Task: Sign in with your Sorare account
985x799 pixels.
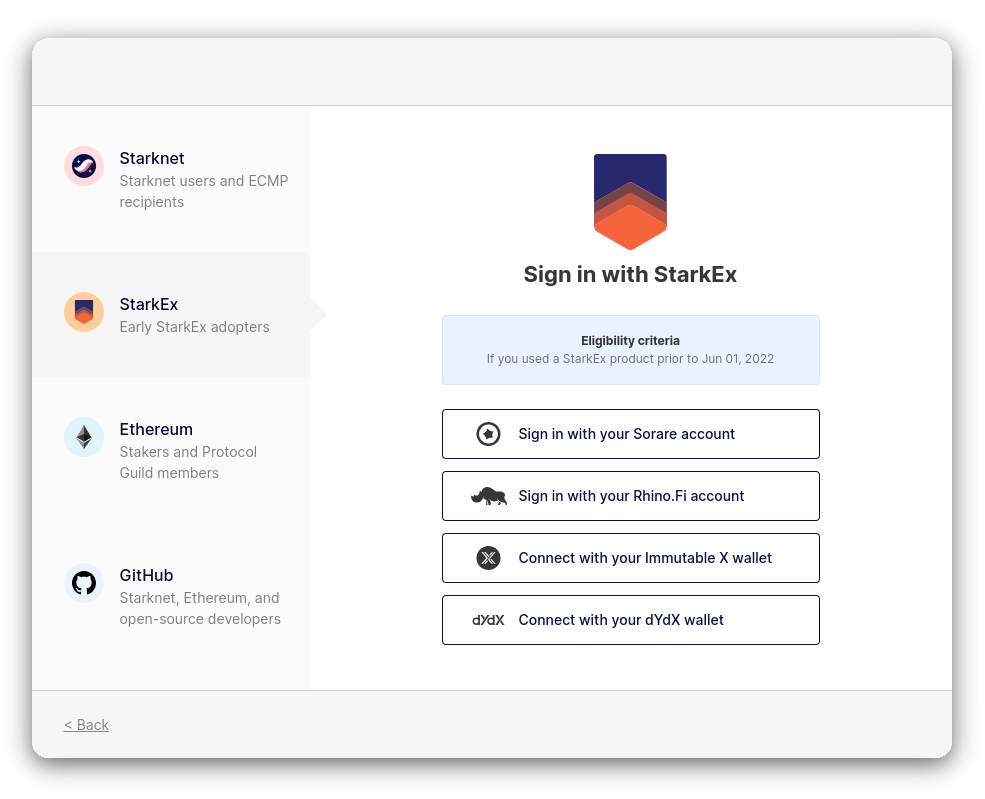Action: click(631, 434)
